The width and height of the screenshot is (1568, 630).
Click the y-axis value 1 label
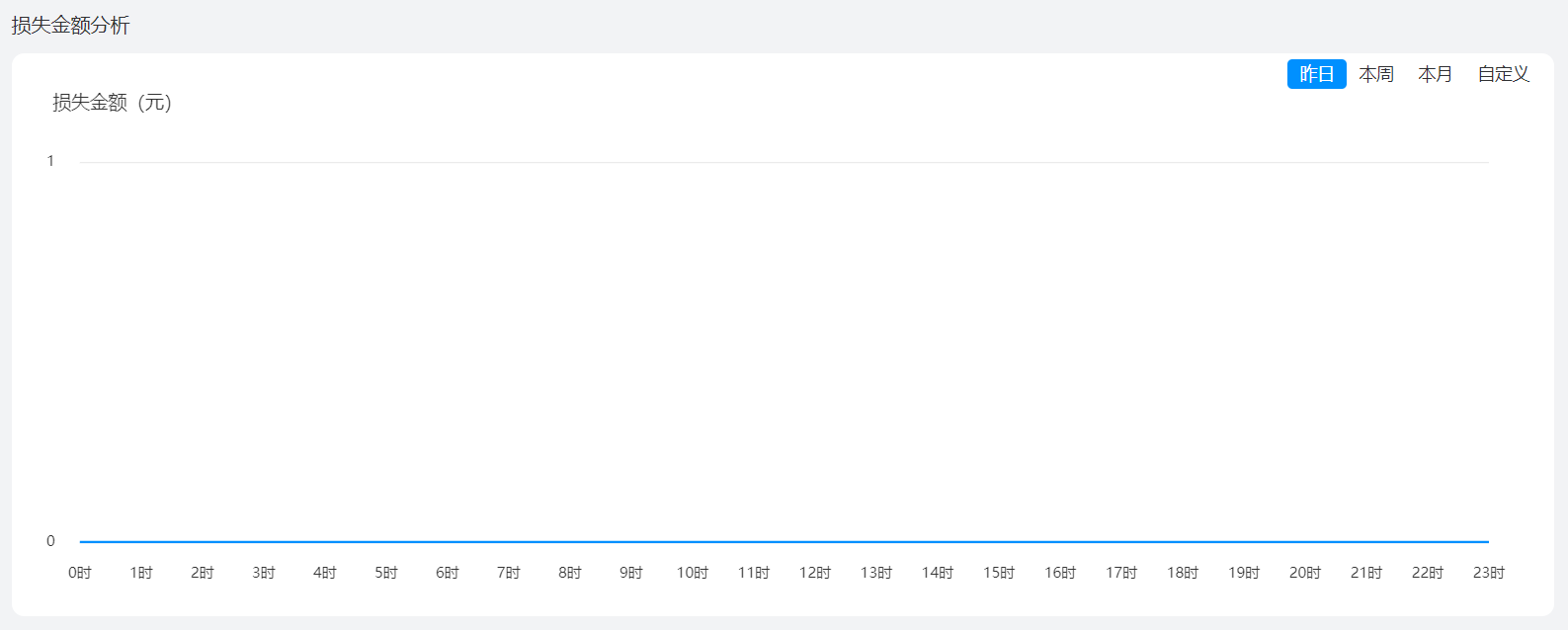coord(50,161)
